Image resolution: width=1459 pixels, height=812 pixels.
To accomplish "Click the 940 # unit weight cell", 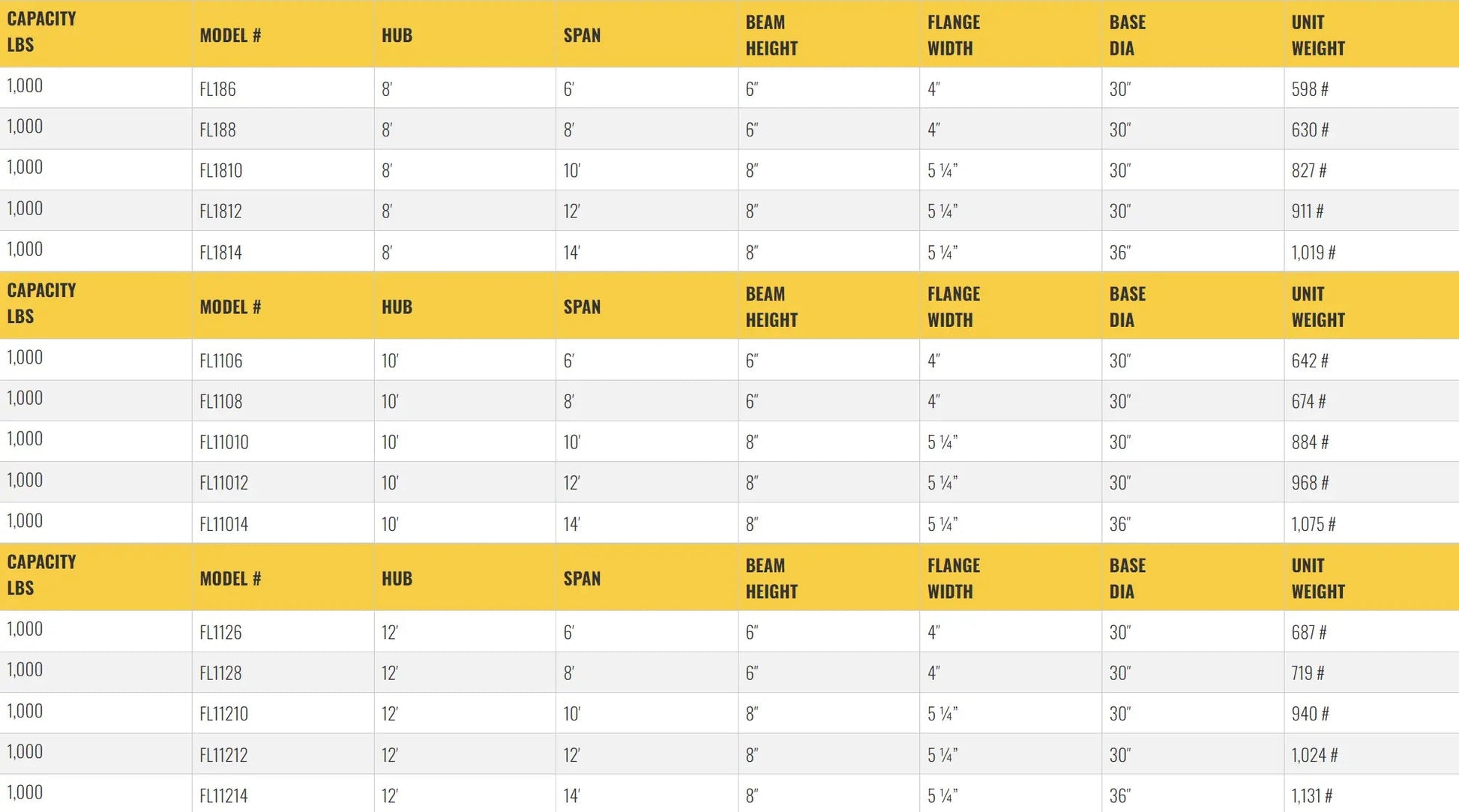I will (1309, 714).
